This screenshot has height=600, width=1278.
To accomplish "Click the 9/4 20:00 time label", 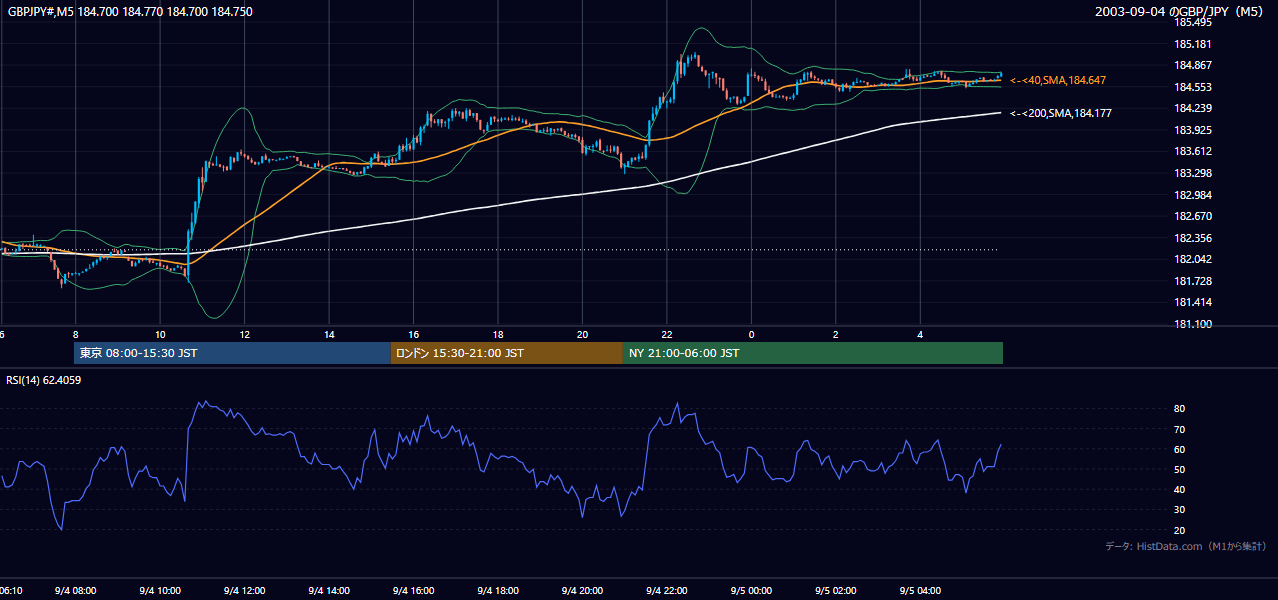I will point(583,591).
